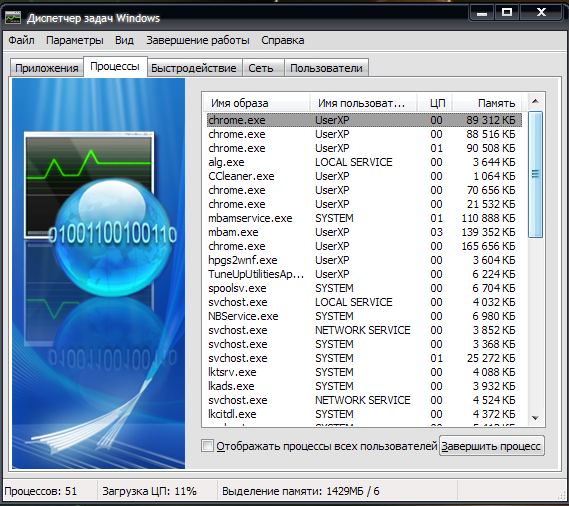This screenshot has height=506, width=569.
Task: Click the Task Manager title bar icon
Action: point(13,17)
